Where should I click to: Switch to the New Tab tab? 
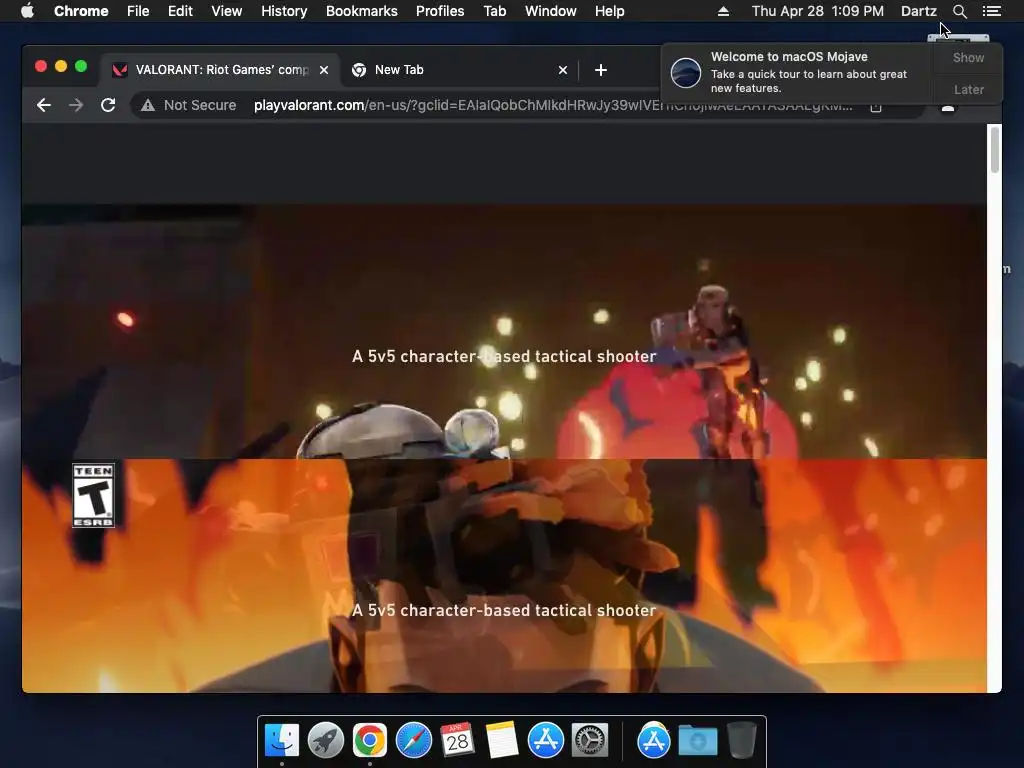pos(458,70)
